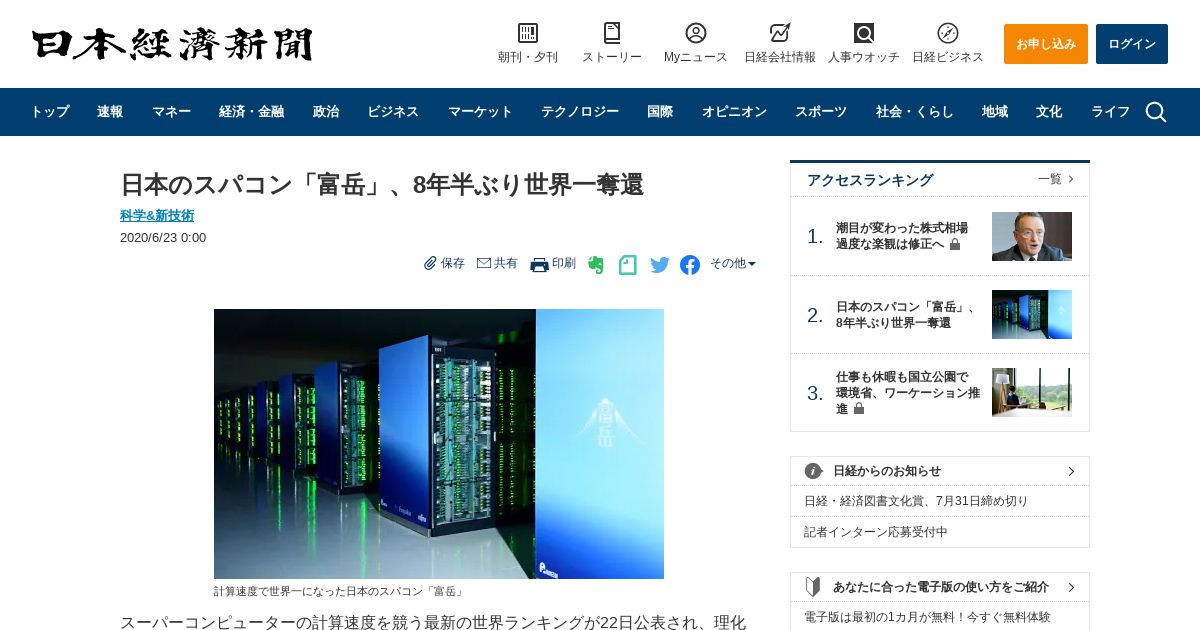Image resolution: width=1200 pixels, height=630 pixels.
Task: Select the ライフ menu item
Action: (1110, 112)
